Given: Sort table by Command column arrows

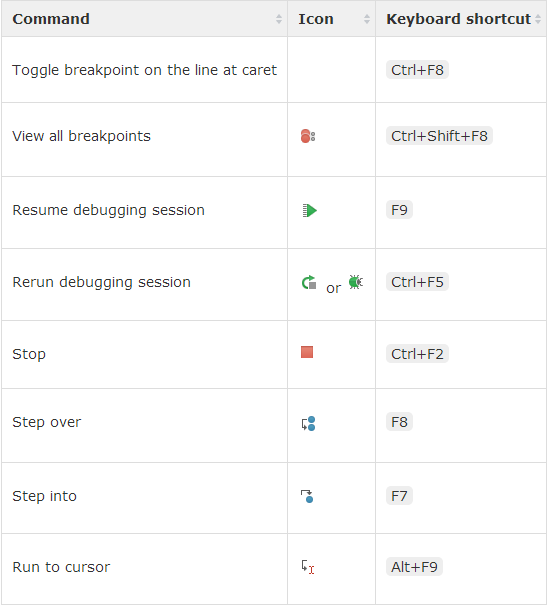Looking at the screenshot, I should pos(279,19).
